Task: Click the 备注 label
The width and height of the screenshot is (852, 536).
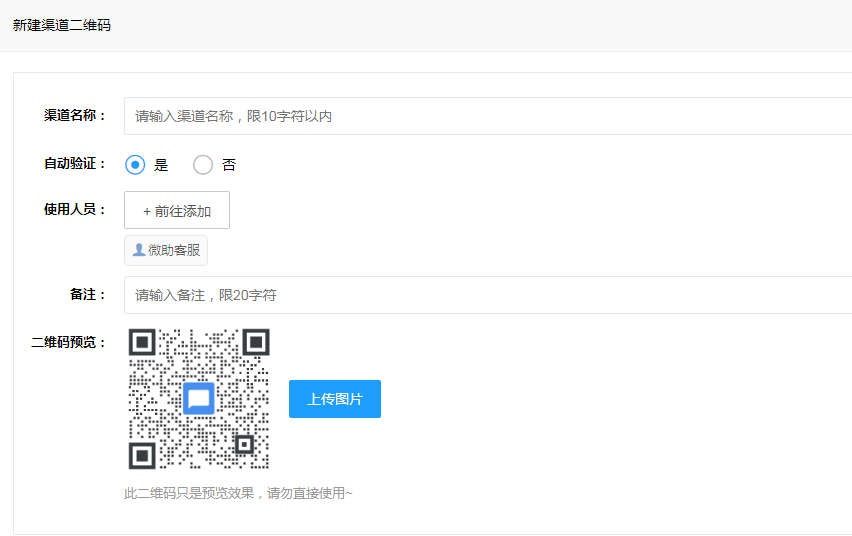Action: click(88, 295)
